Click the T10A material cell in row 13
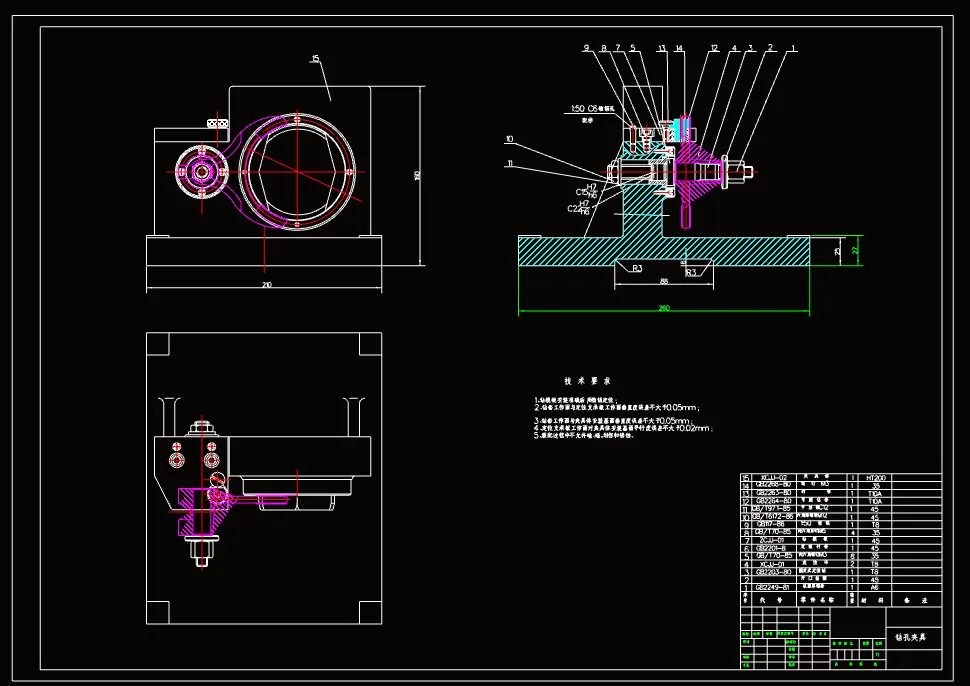970x686 pixels. click(875, 494)
